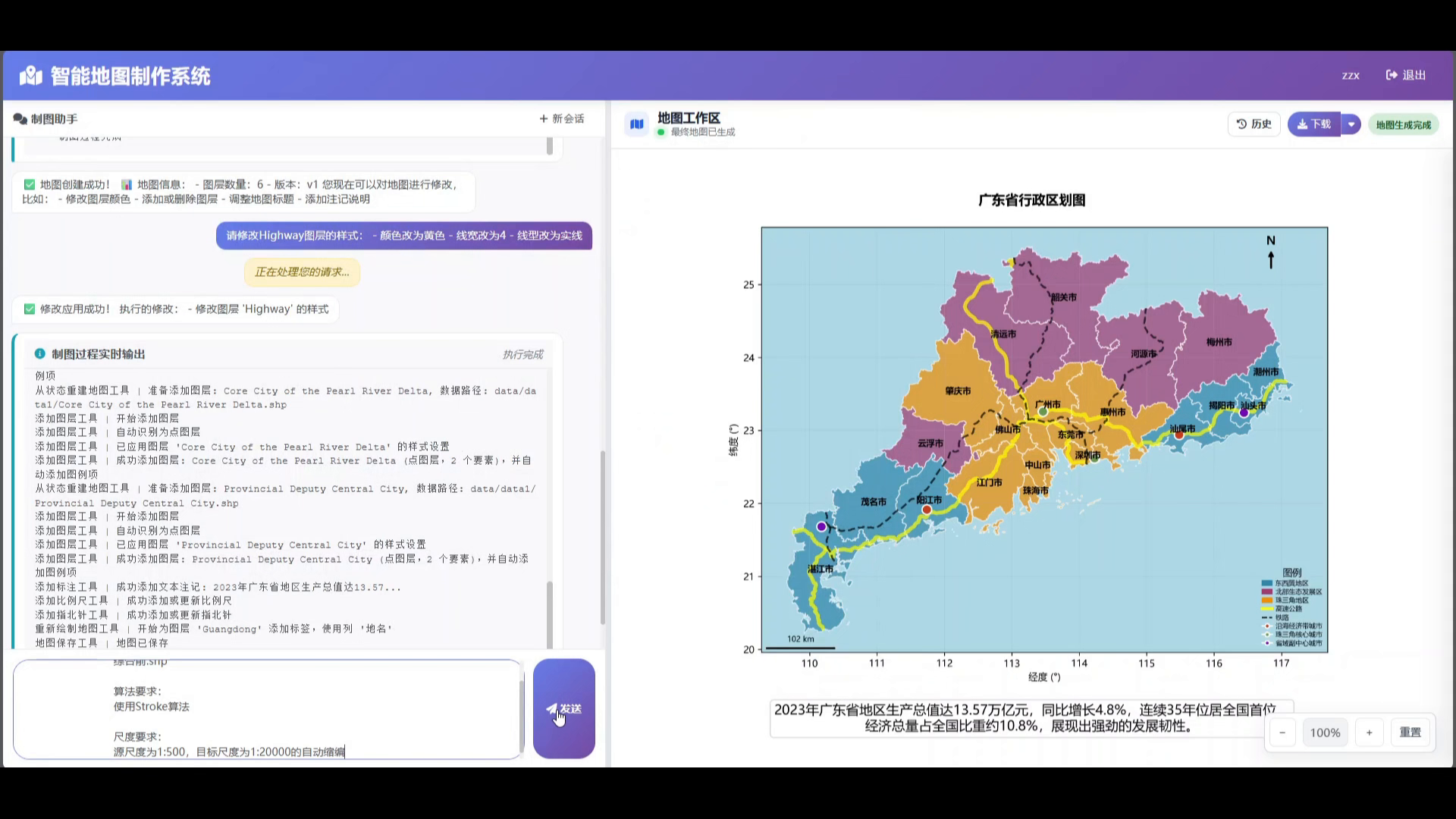Click the 湛江市 label on the map

pos(821,569)
